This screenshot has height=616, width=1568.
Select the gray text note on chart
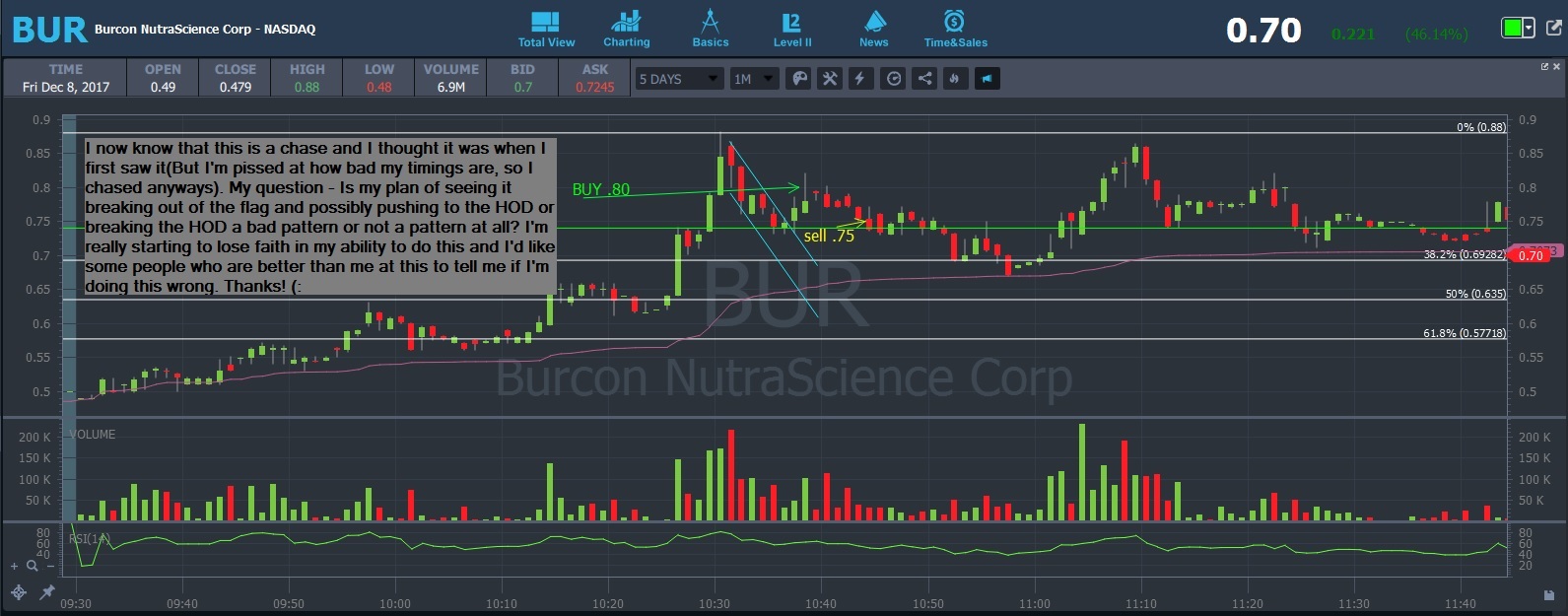coord(320,217)
